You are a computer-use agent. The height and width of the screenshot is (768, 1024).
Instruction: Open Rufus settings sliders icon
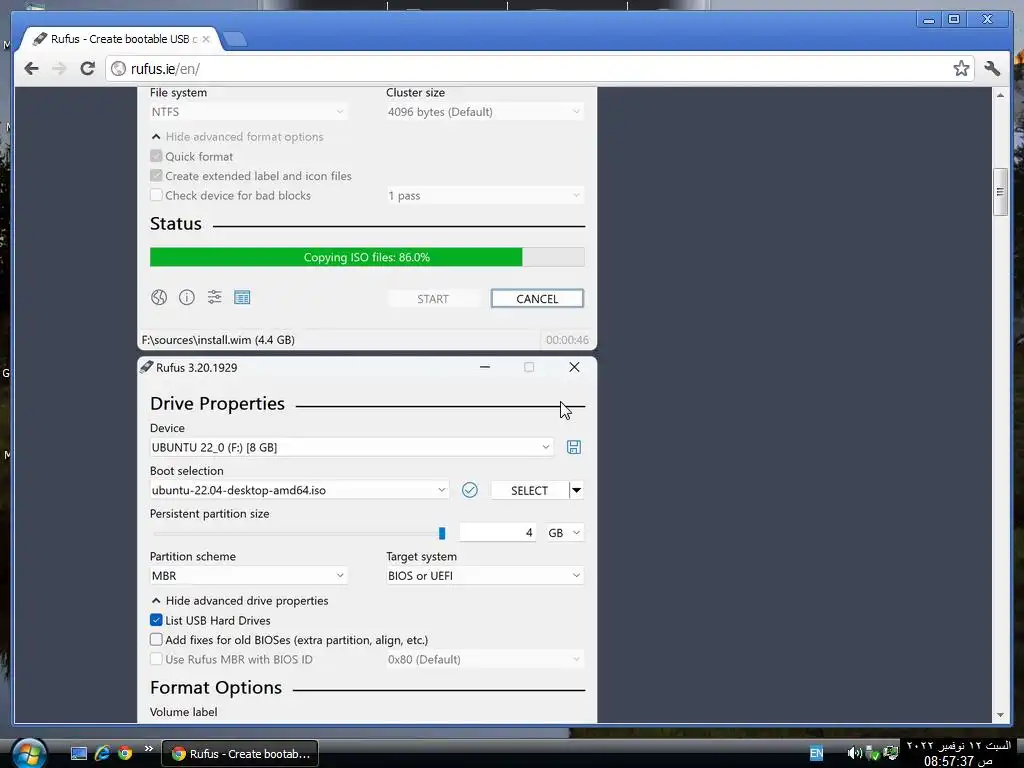(x=214, y=298)
